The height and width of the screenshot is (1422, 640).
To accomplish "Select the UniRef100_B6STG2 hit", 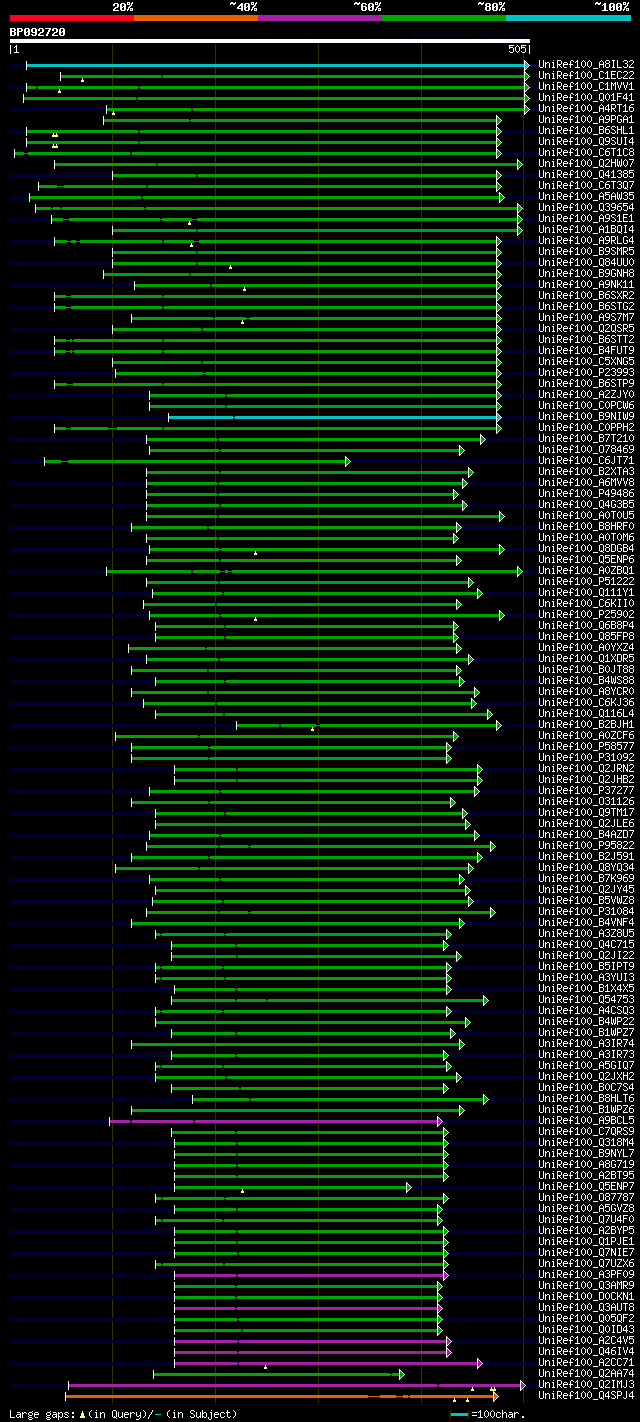I will tap(586, 307).
